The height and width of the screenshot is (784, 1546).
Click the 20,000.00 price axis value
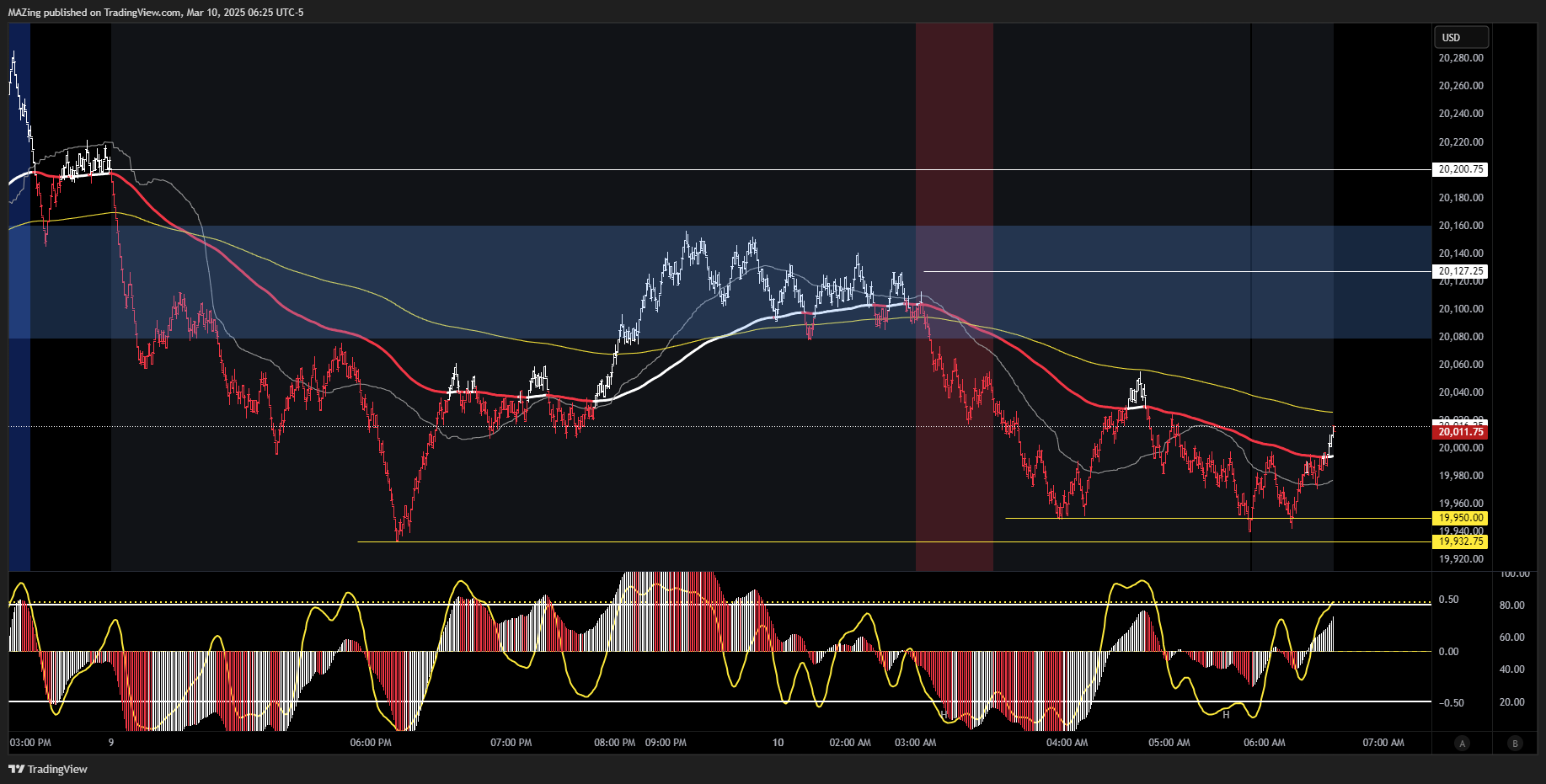[x=1461, y=448]
